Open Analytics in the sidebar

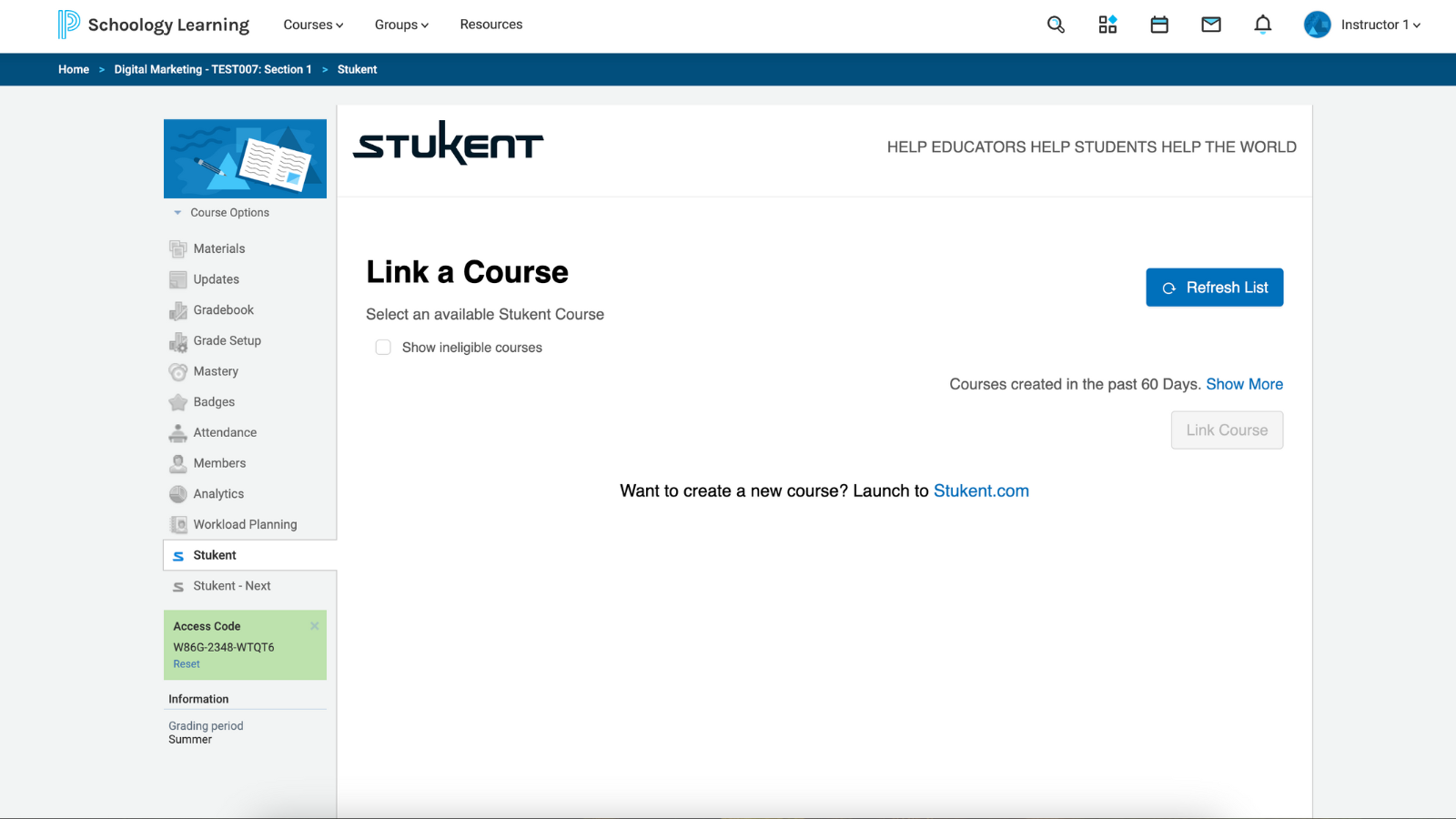(218, 494)
